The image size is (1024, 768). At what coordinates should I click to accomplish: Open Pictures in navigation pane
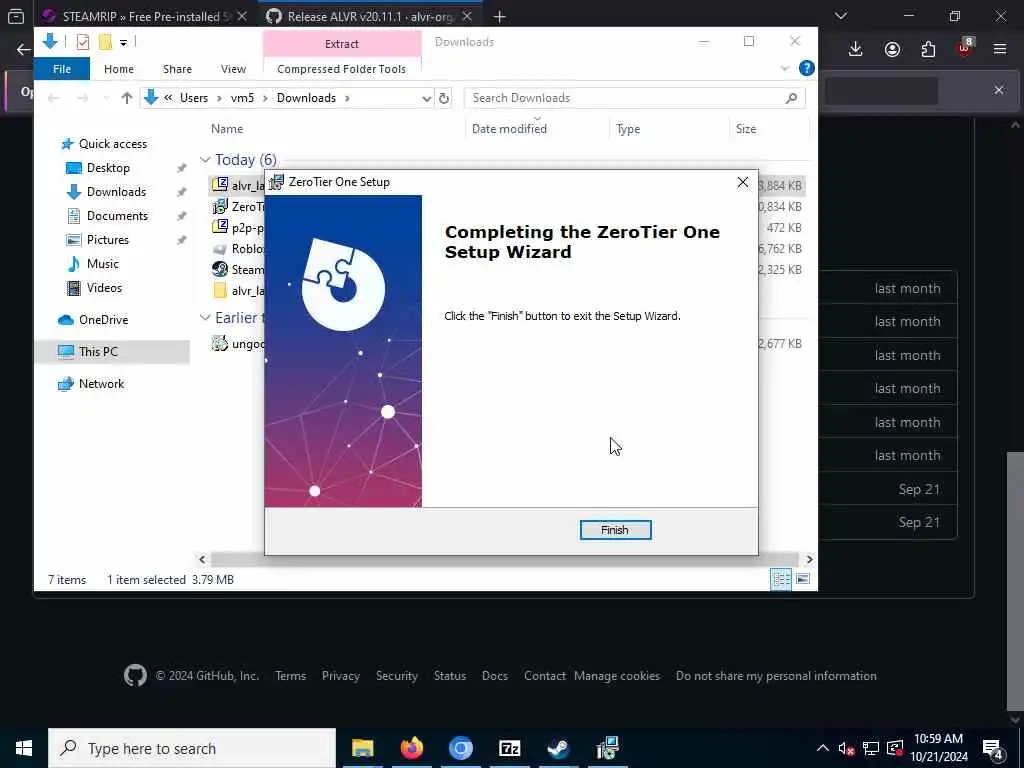pyautogui.click(x=108, y=240)
